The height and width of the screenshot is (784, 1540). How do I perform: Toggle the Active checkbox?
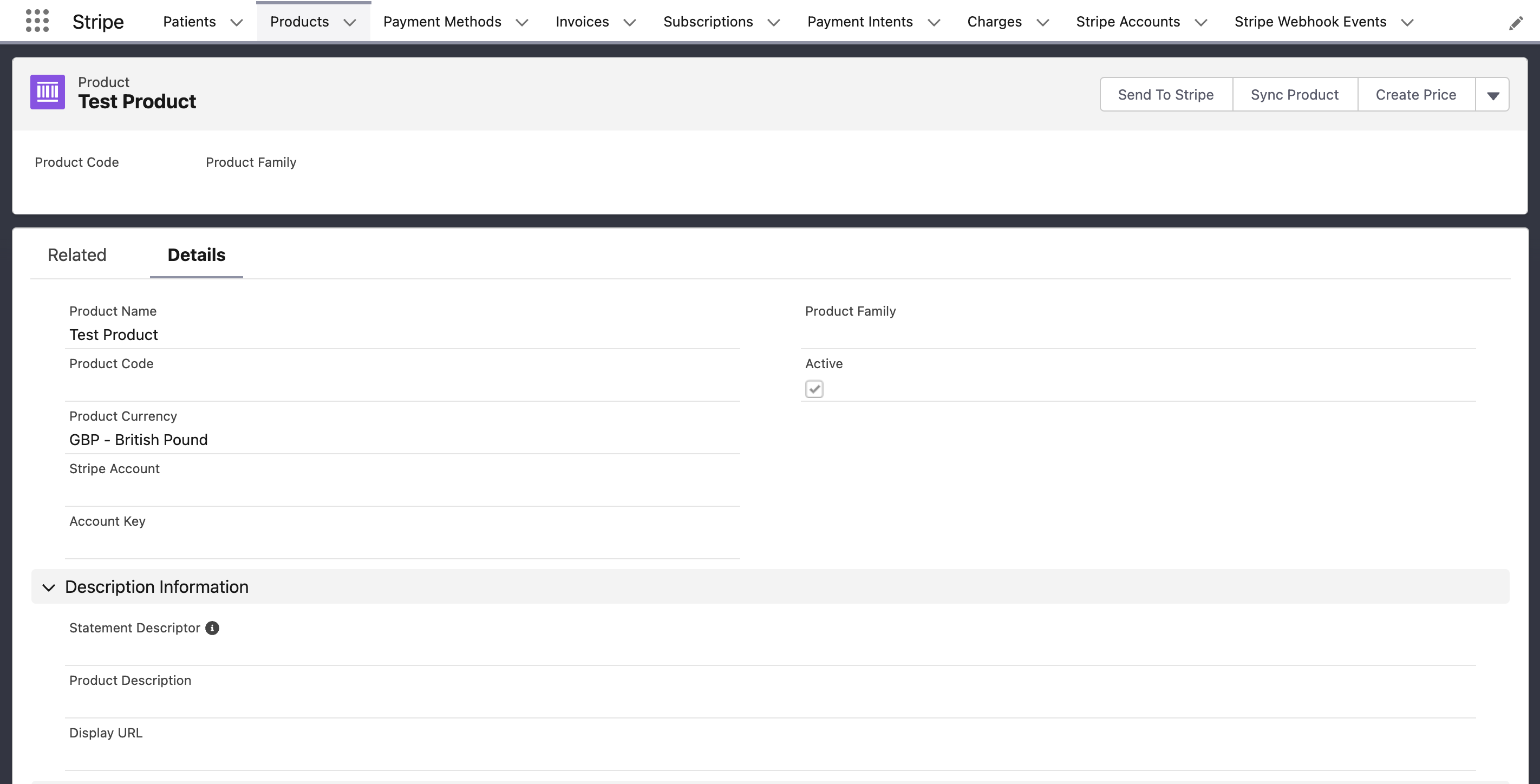pos(814,389)
